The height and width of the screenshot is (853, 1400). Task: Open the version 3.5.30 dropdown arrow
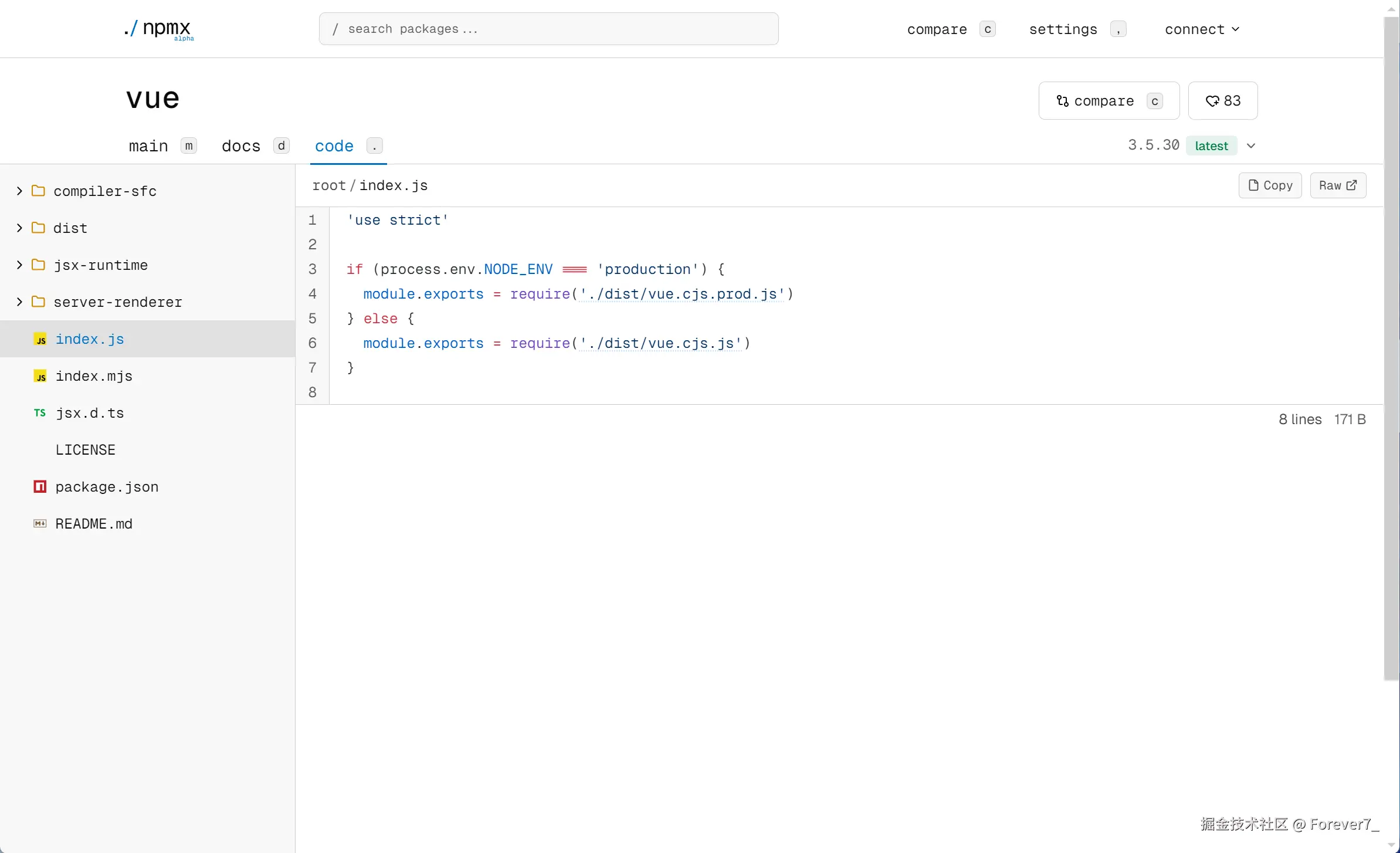click(1251, 146)
